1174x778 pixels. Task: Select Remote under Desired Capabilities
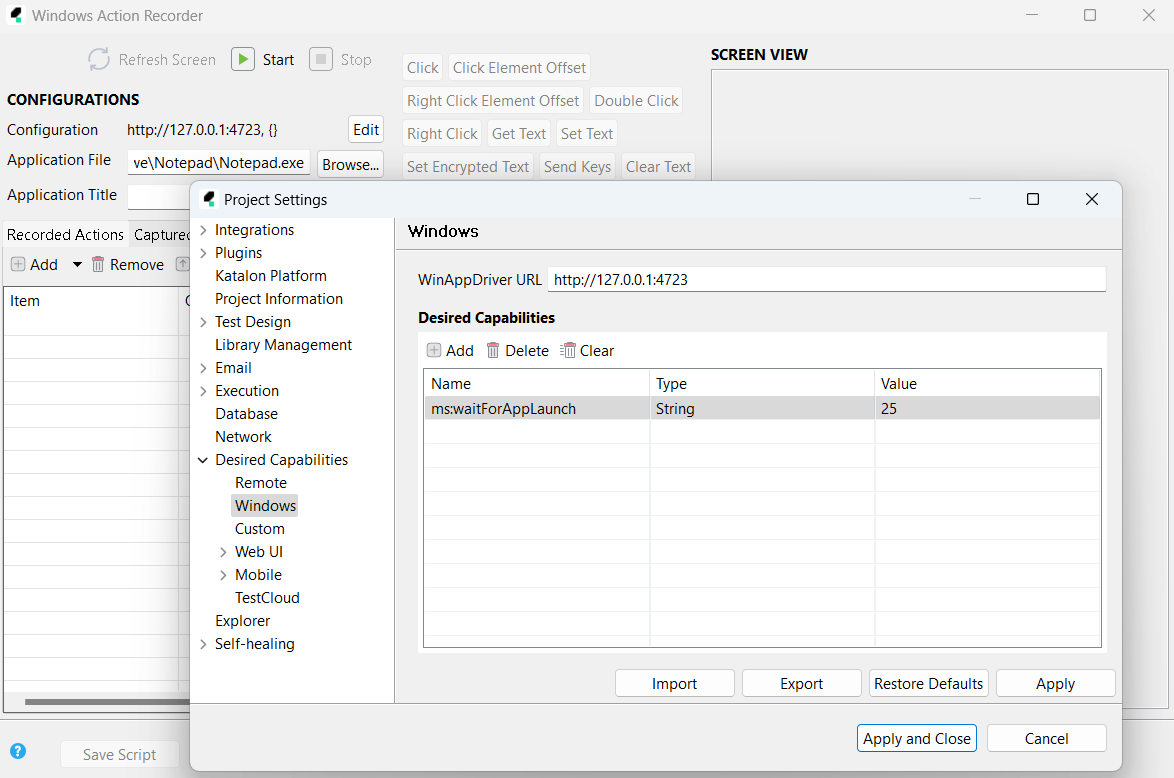click(260, 483)
